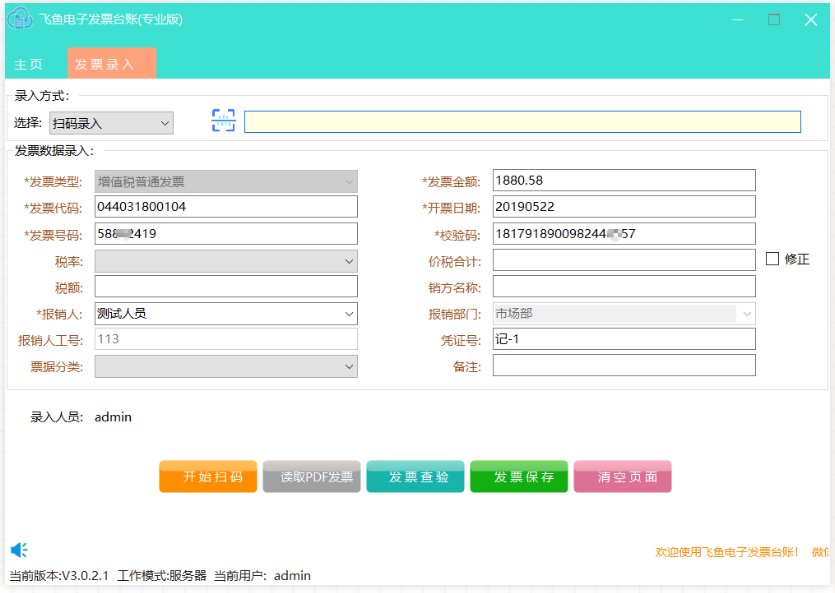Viewport: 835px width, 593px height.
Task: Maximize the application window
Action: click(x=773, y=20)
